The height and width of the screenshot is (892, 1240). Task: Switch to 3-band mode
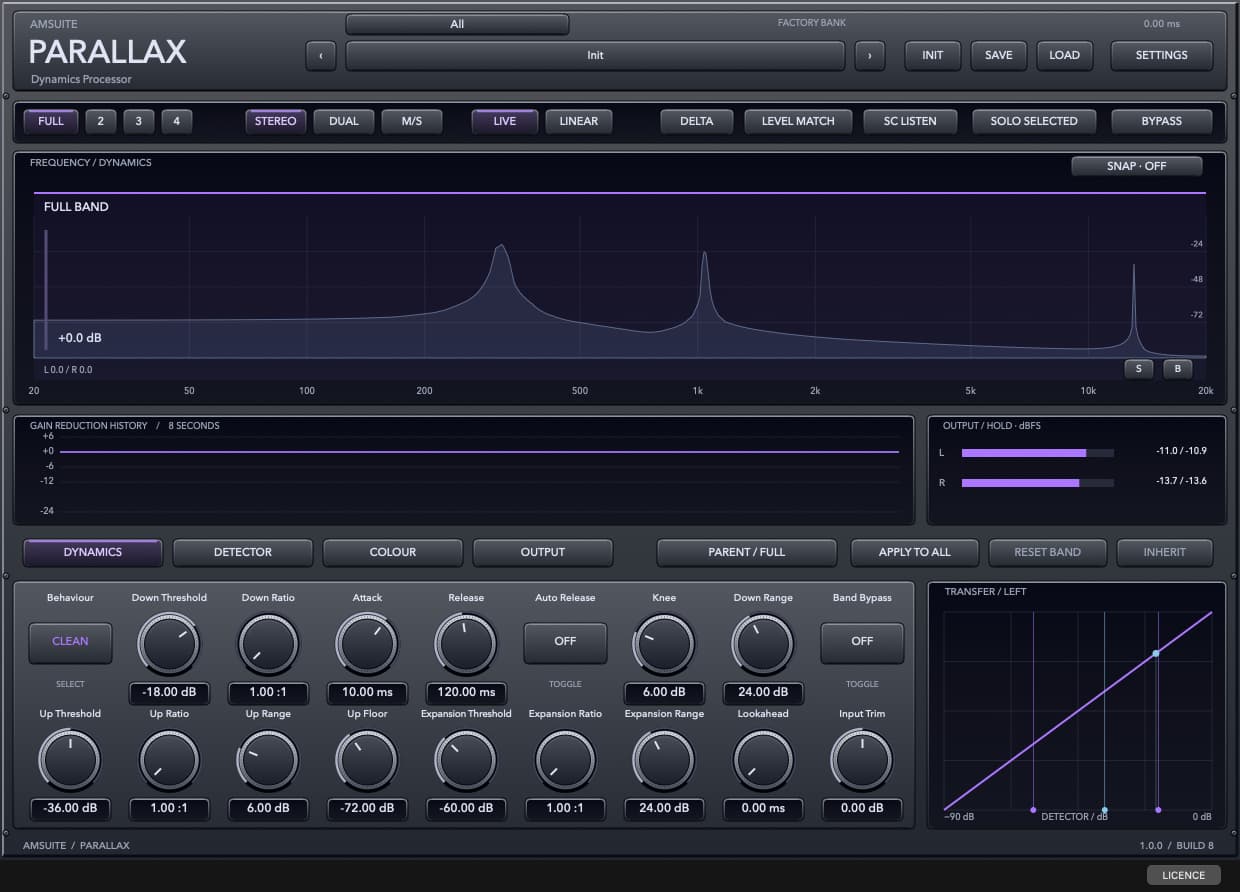[138, 121]
